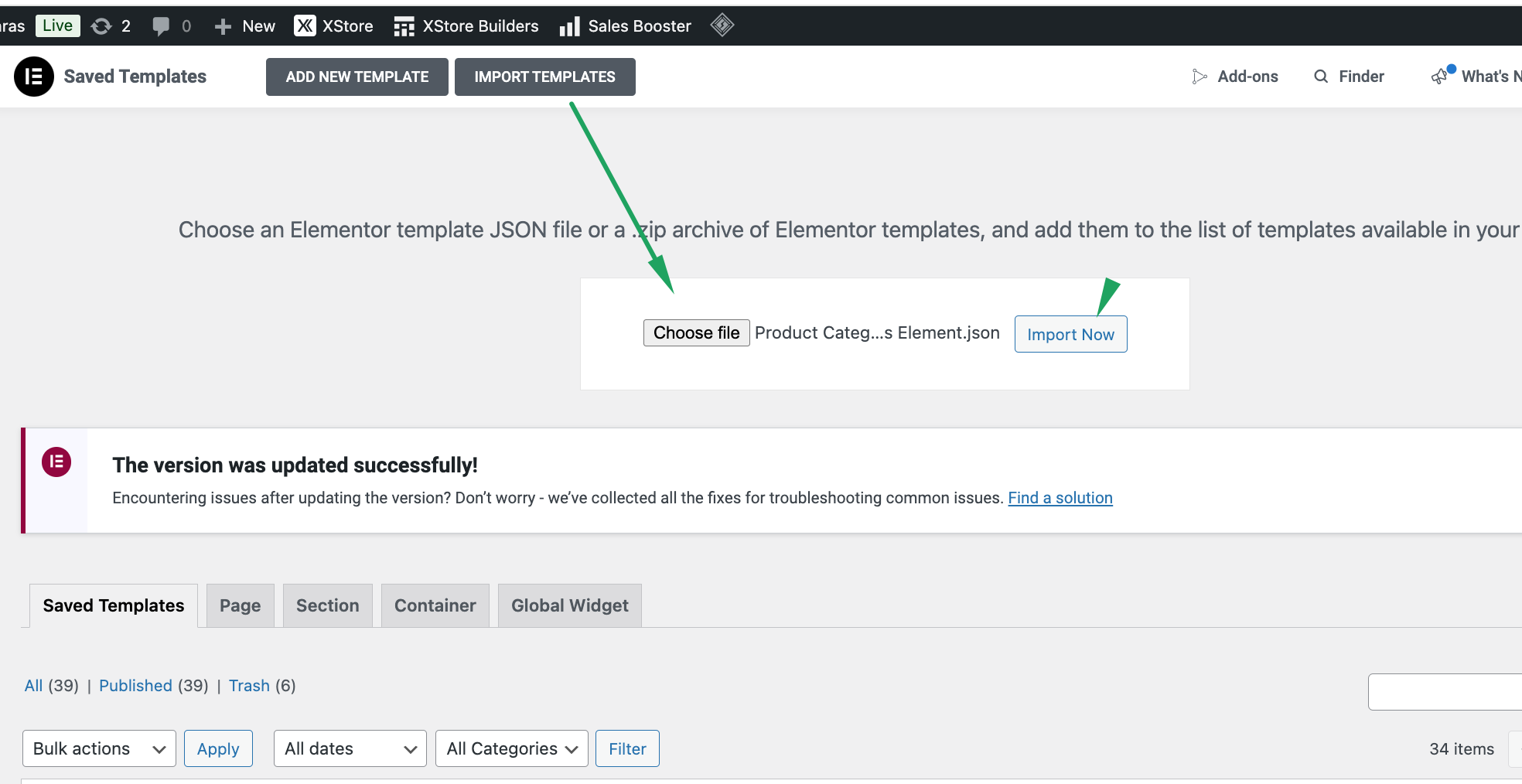
Task: Click the Add-ons arrow icon
Action: point(1200,77)
